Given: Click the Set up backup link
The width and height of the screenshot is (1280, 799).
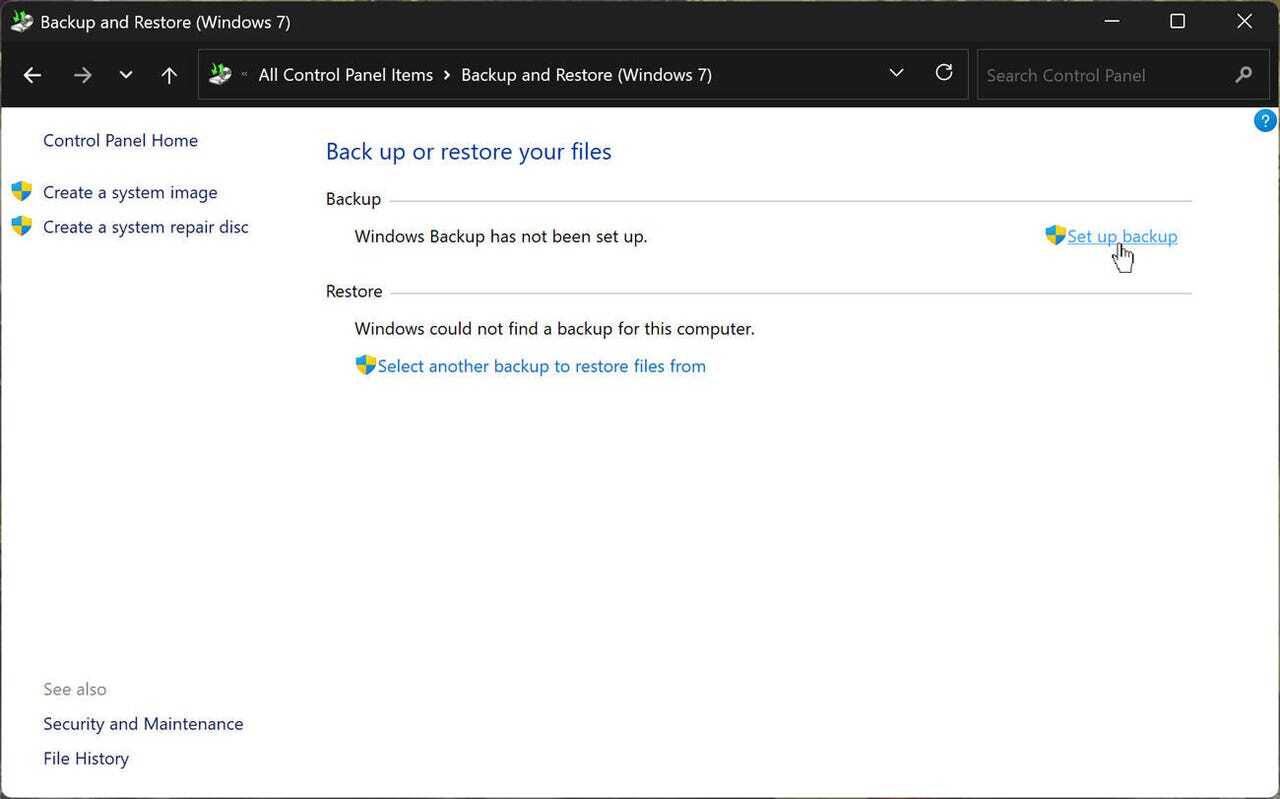Looking at the screenshot, I should 1121,237.
